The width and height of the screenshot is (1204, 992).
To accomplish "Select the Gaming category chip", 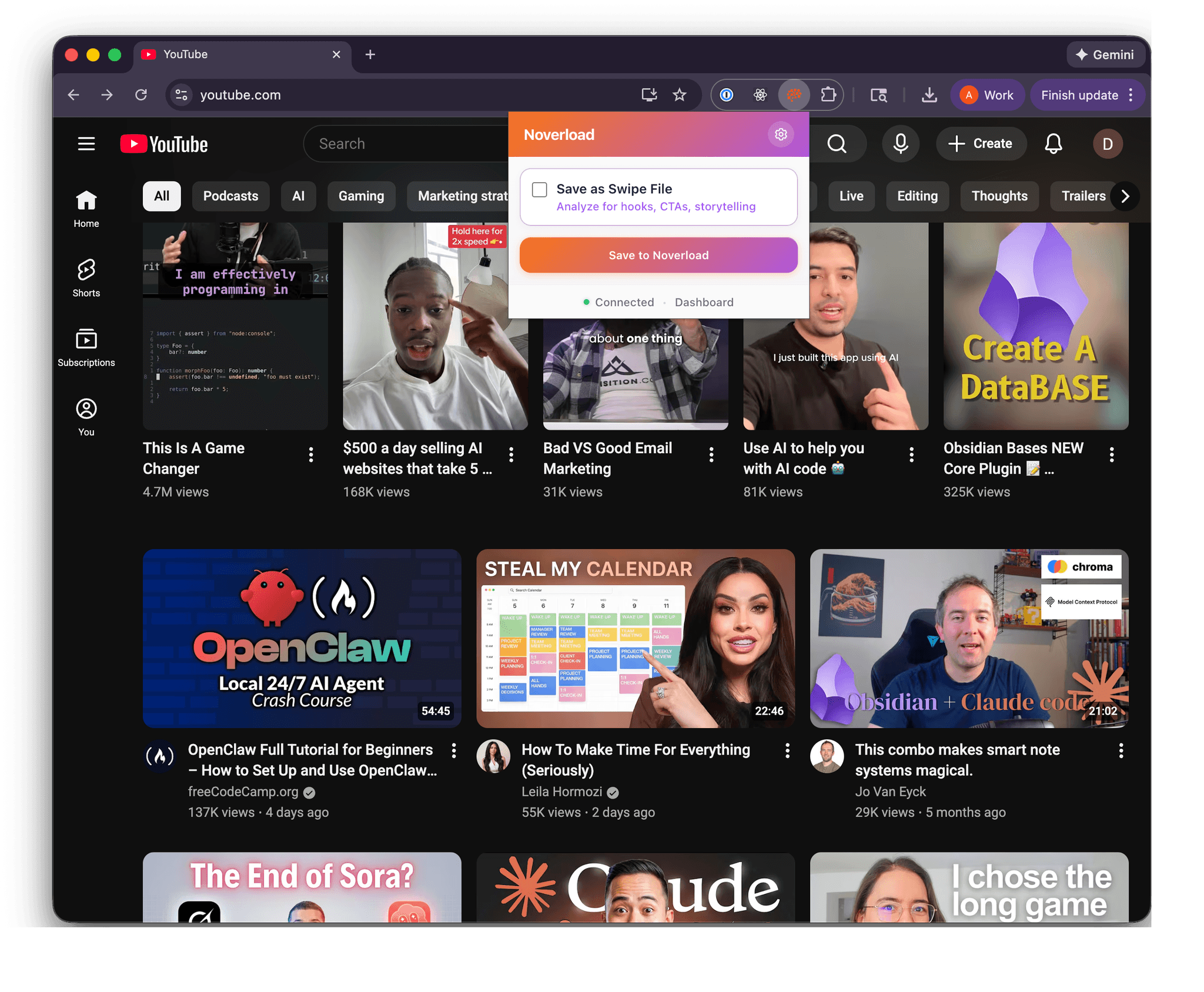I will point(361,196).
